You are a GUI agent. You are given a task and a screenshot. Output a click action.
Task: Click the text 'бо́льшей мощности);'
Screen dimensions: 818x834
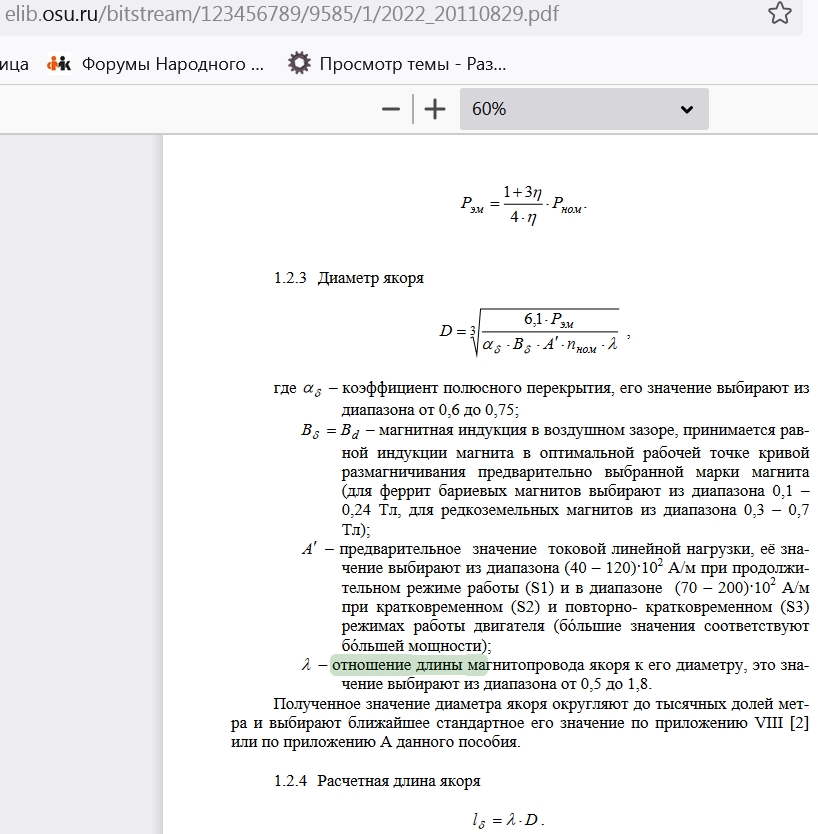click(x=416, y=645)
